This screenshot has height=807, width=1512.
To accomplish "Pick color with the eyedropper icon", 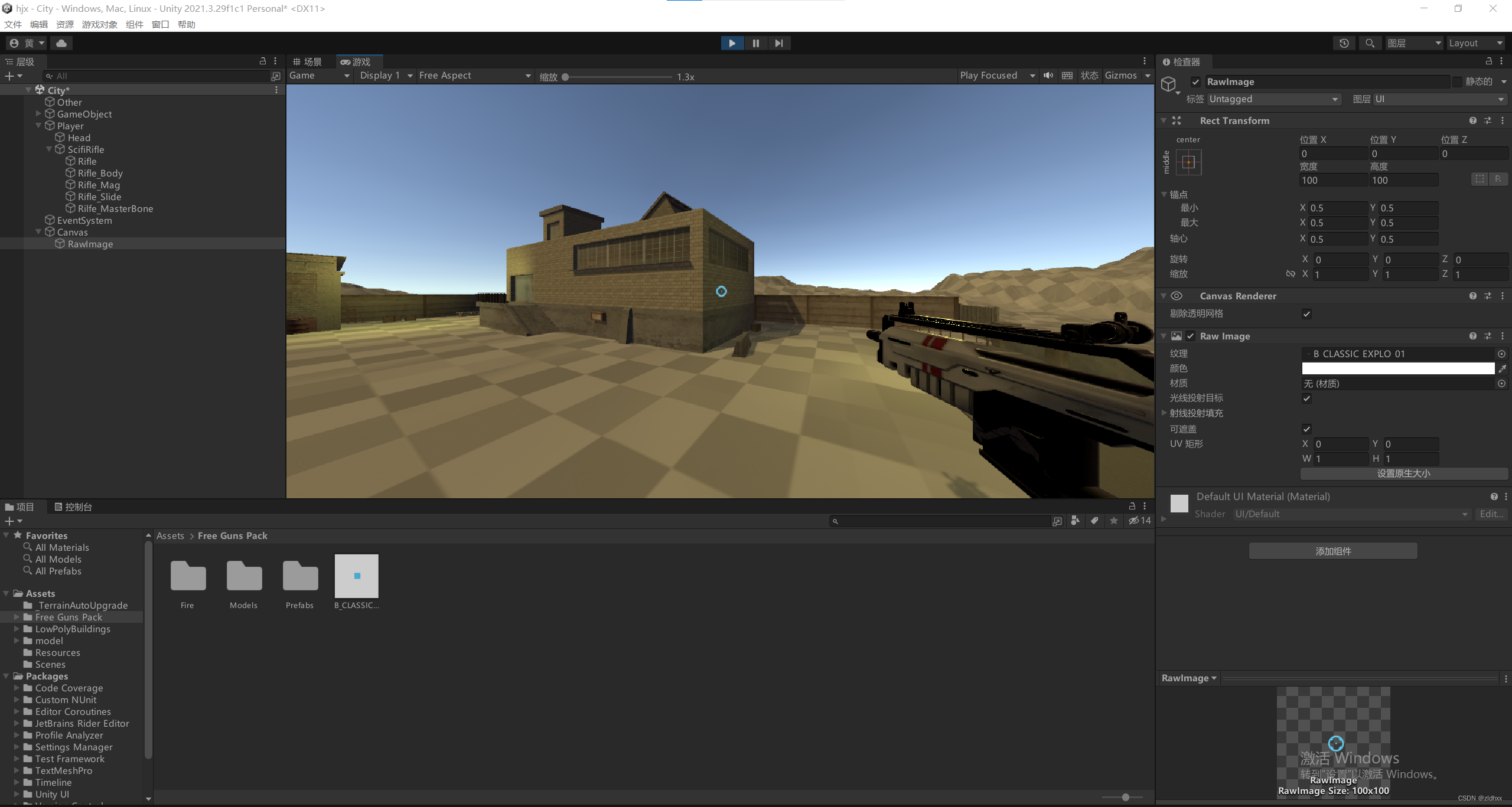I will (x=1503, y=368).
